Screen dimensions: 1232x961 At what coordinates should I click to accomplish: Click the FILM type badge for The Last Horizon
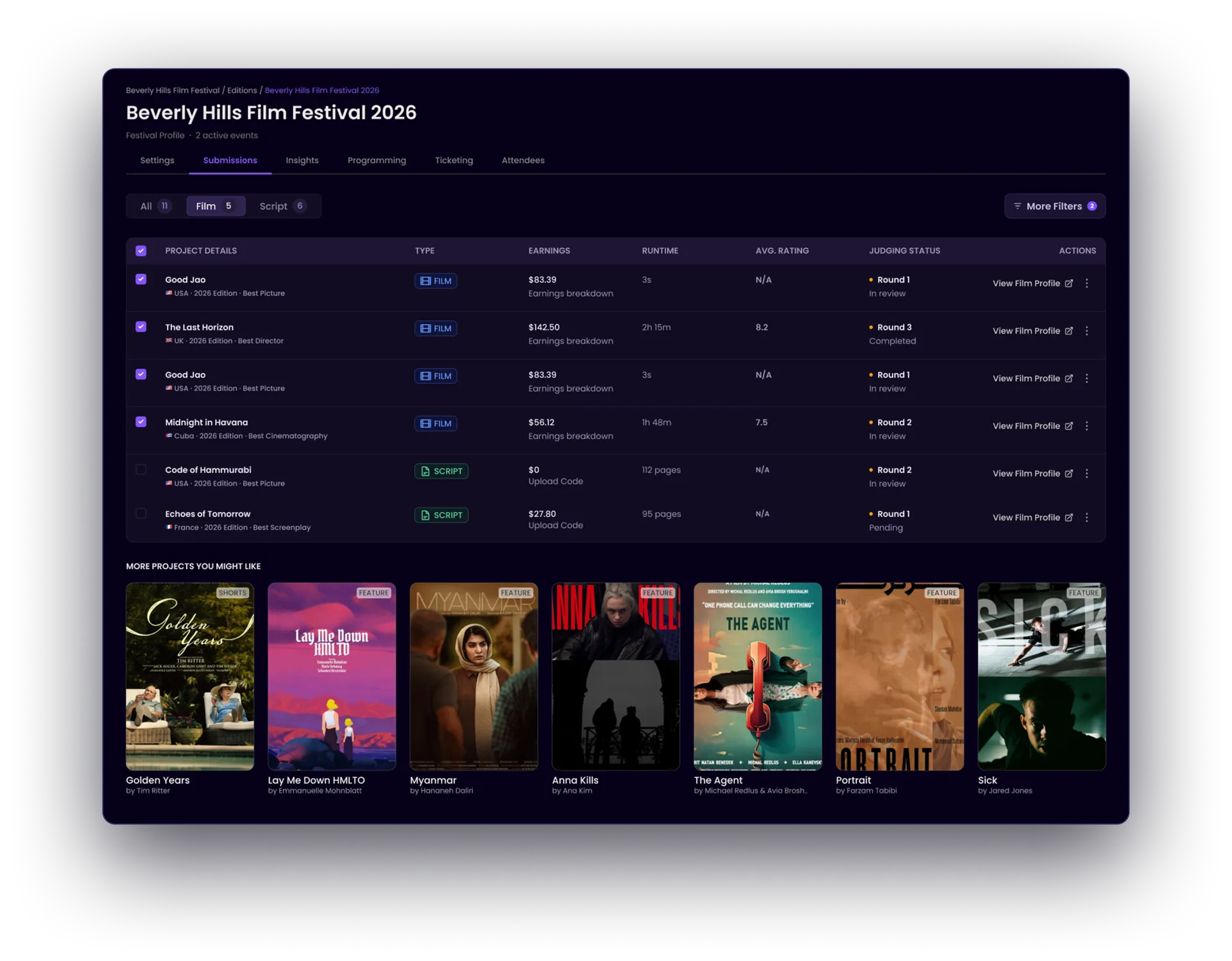pyautogui.click(x=436, y=328)
